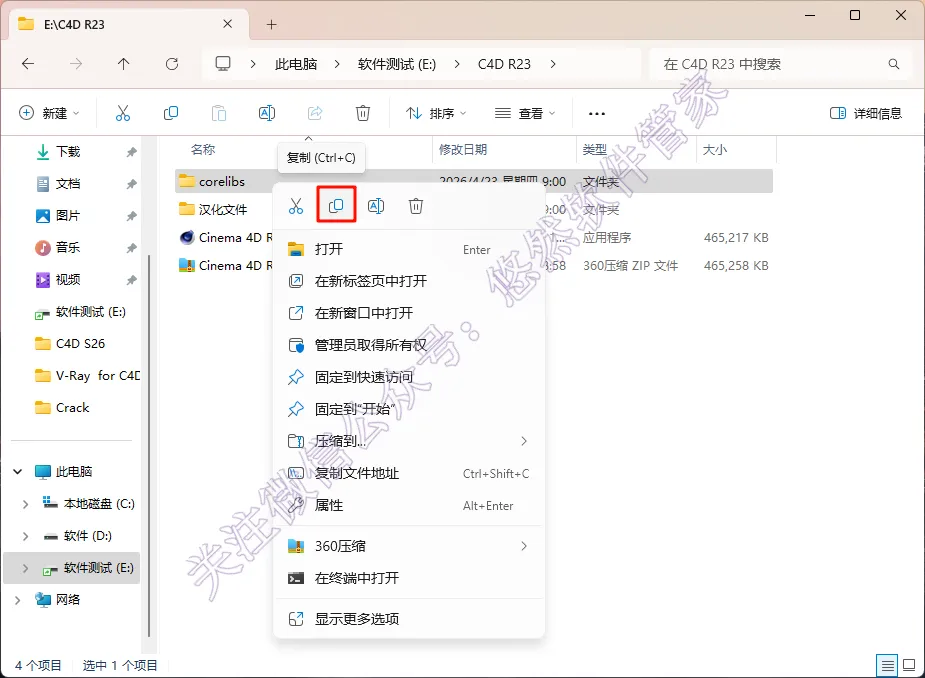
Task: Select 固定到“开始”
Action: [409, 409]
